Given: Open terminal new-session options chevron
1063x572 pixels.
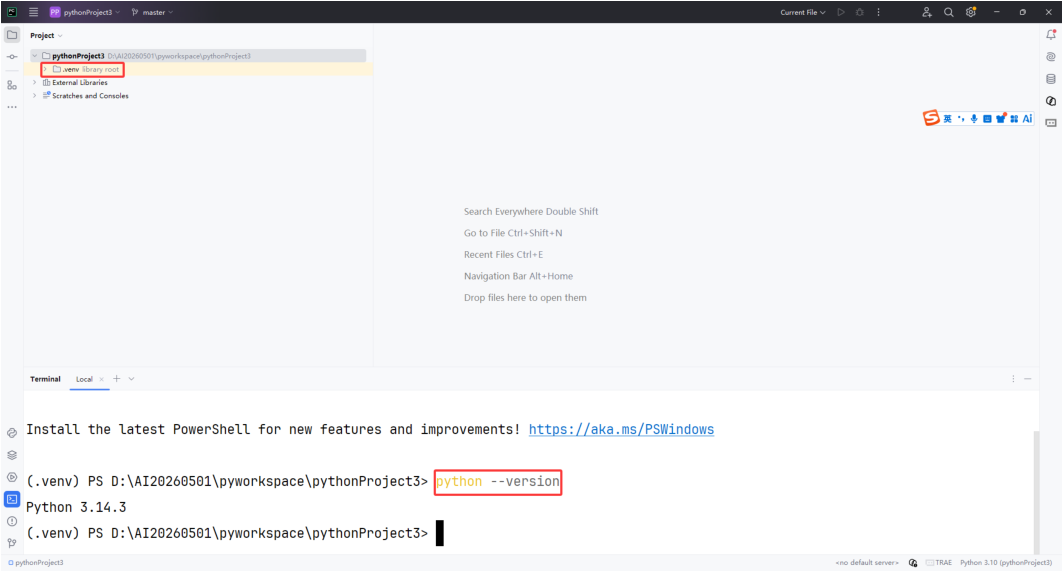Looking at the screenshot, I should click(x=132, y=379).
